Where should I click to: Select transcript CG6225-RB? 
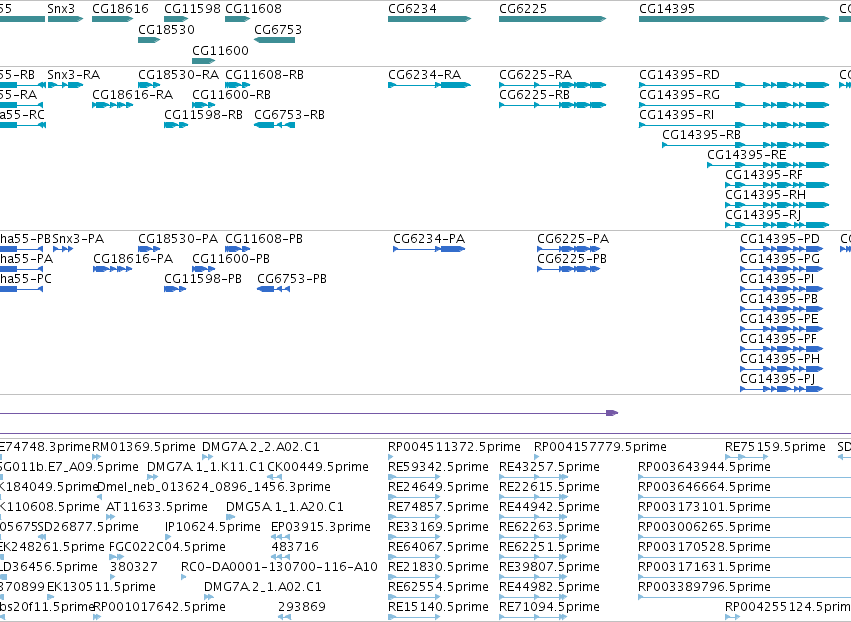pyautogui.click(x=552, y=105)
